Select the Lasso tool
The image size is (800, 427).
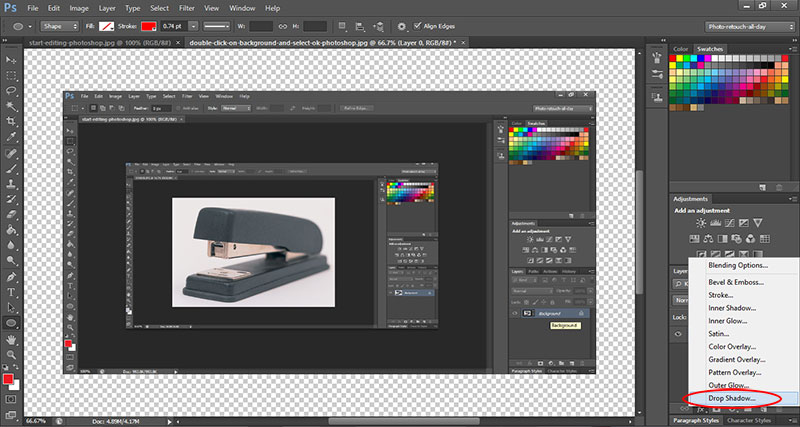[11, 90]
